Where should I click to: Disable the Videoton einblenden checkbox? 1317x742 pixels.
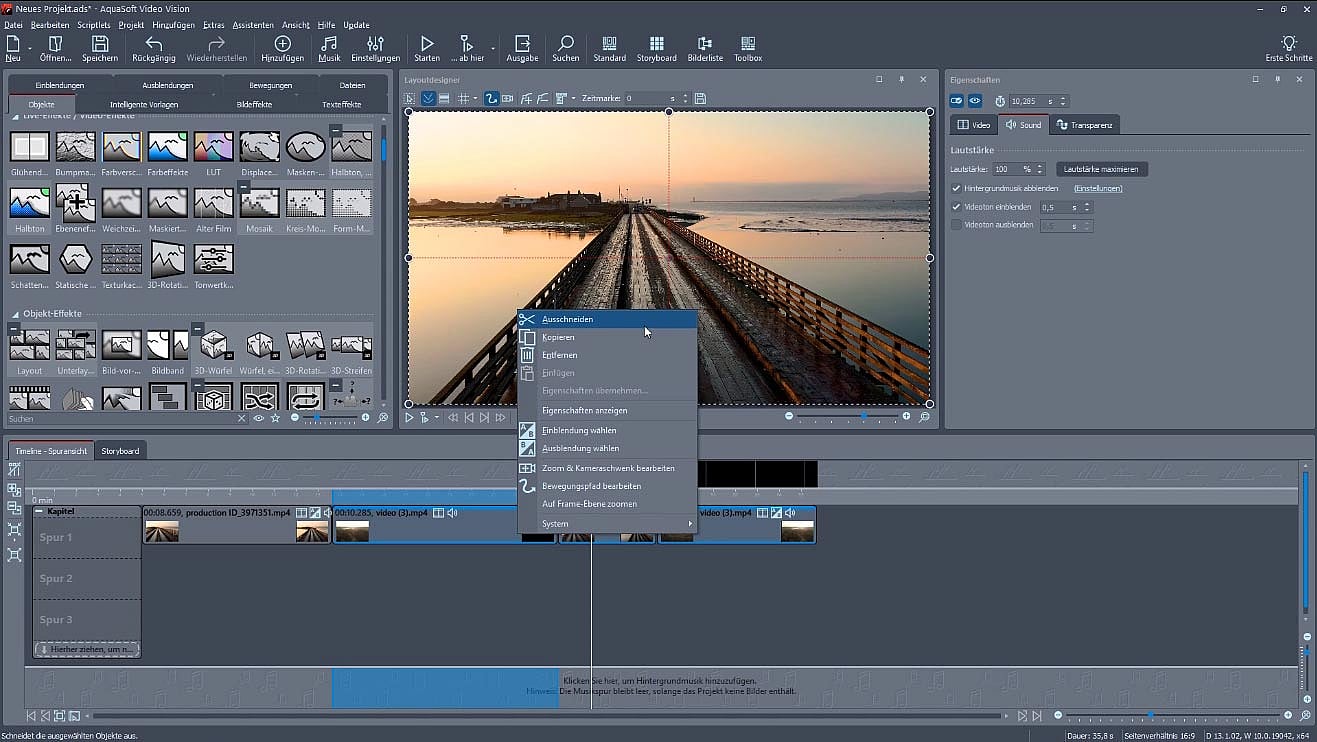coord(956,207)
